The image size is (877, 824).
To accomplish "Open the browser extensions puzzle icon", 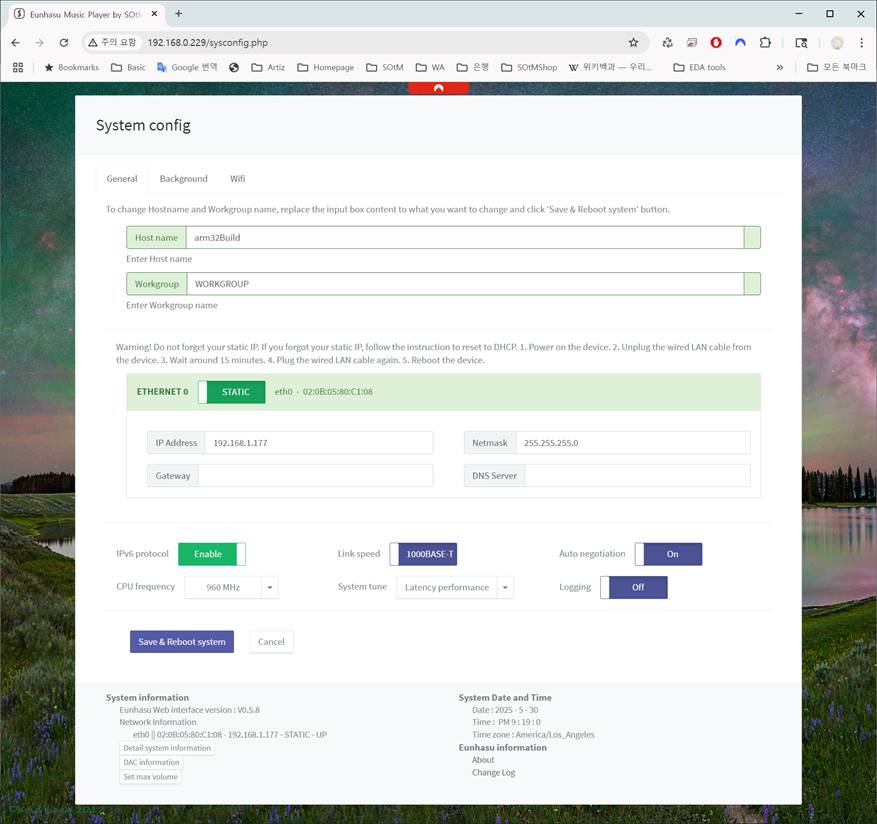I will [x=765, y=43].
